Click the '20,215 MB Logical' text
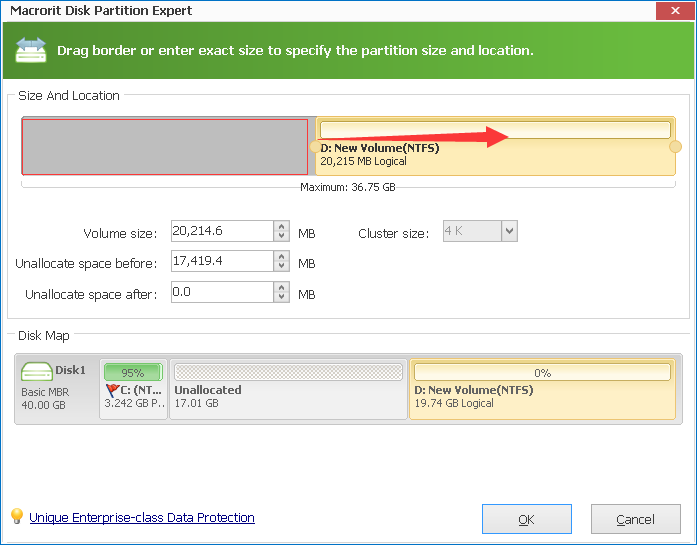Screen dimensions: 697x545 [363, 161]
